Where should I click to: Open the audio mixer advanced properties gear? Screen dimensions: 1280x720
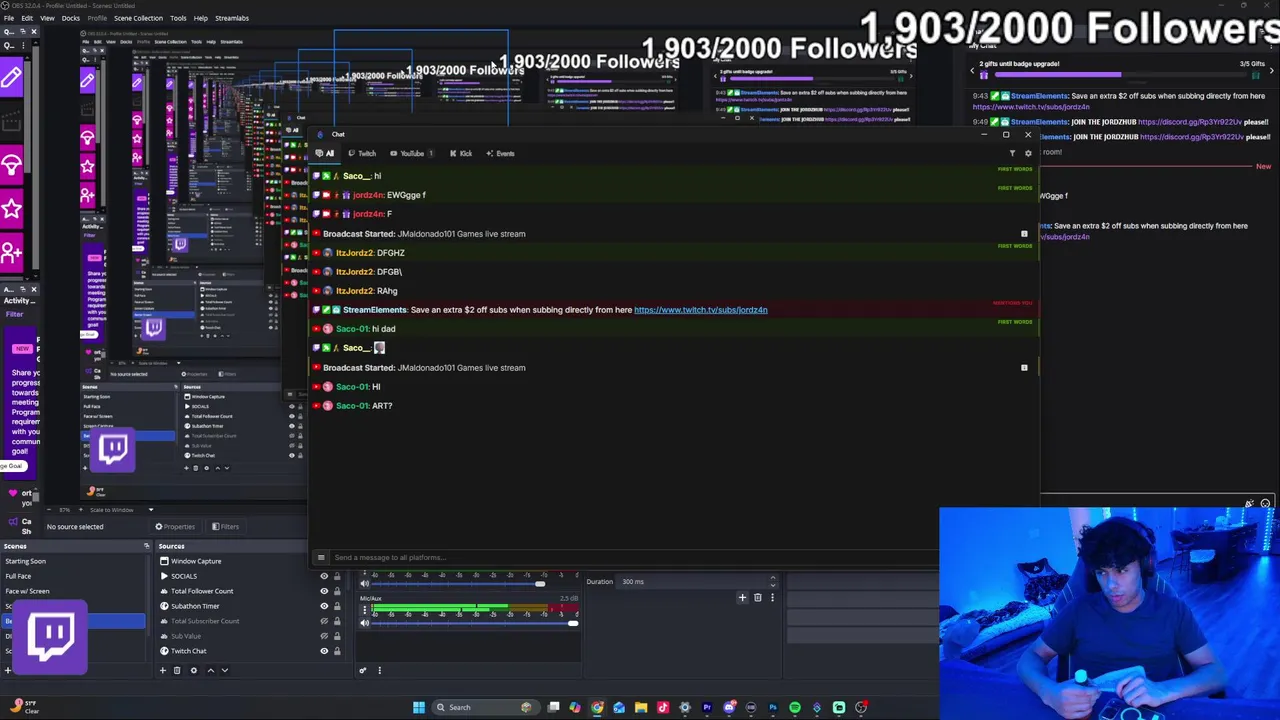tap(363, 670)
